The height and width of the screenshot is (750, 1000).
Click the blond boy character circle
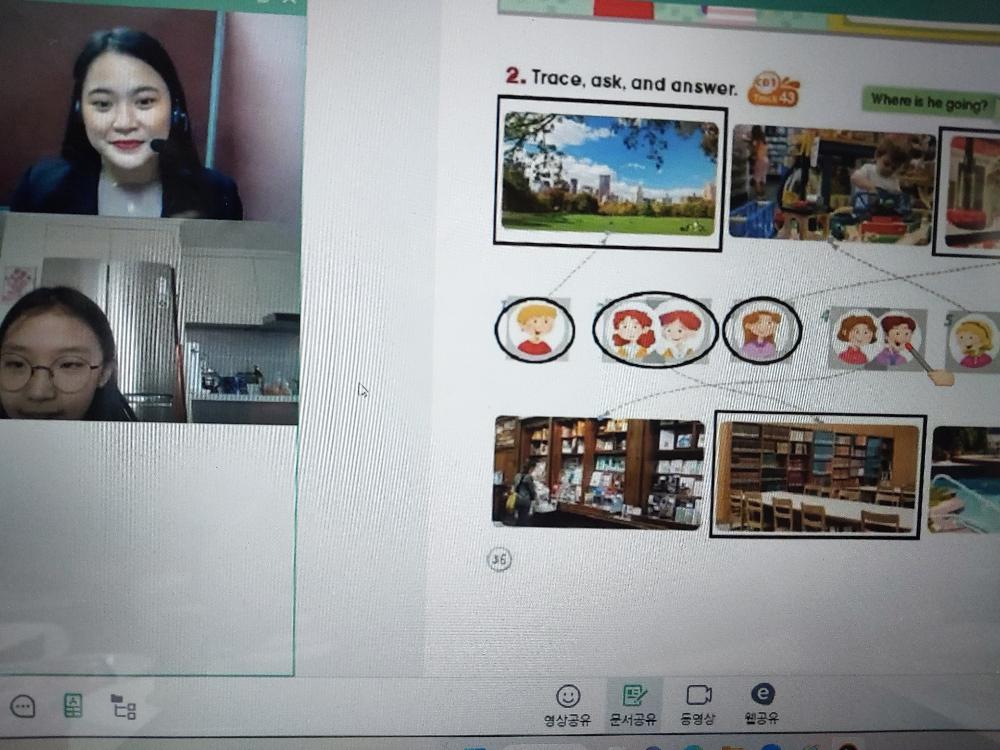(535, 329)
